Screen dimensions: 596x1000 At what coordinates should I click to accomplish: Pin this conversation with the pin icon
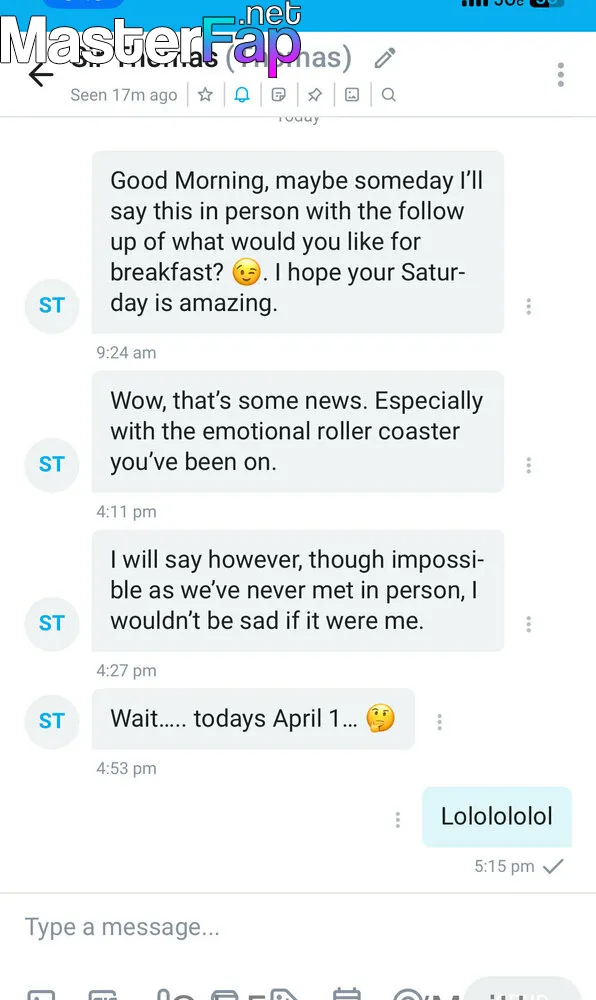(315, 95)
